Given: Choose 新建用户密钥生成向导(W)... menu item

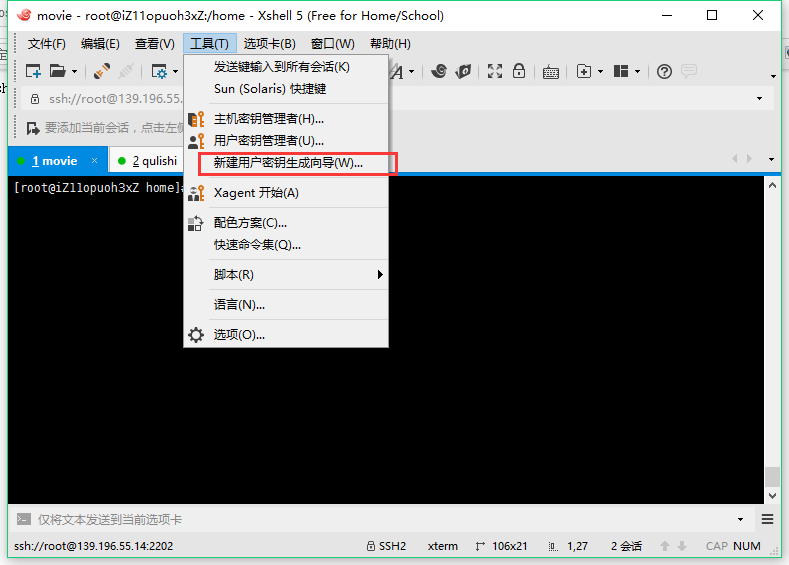Looking at the screenshot, I should coord(286,163).
